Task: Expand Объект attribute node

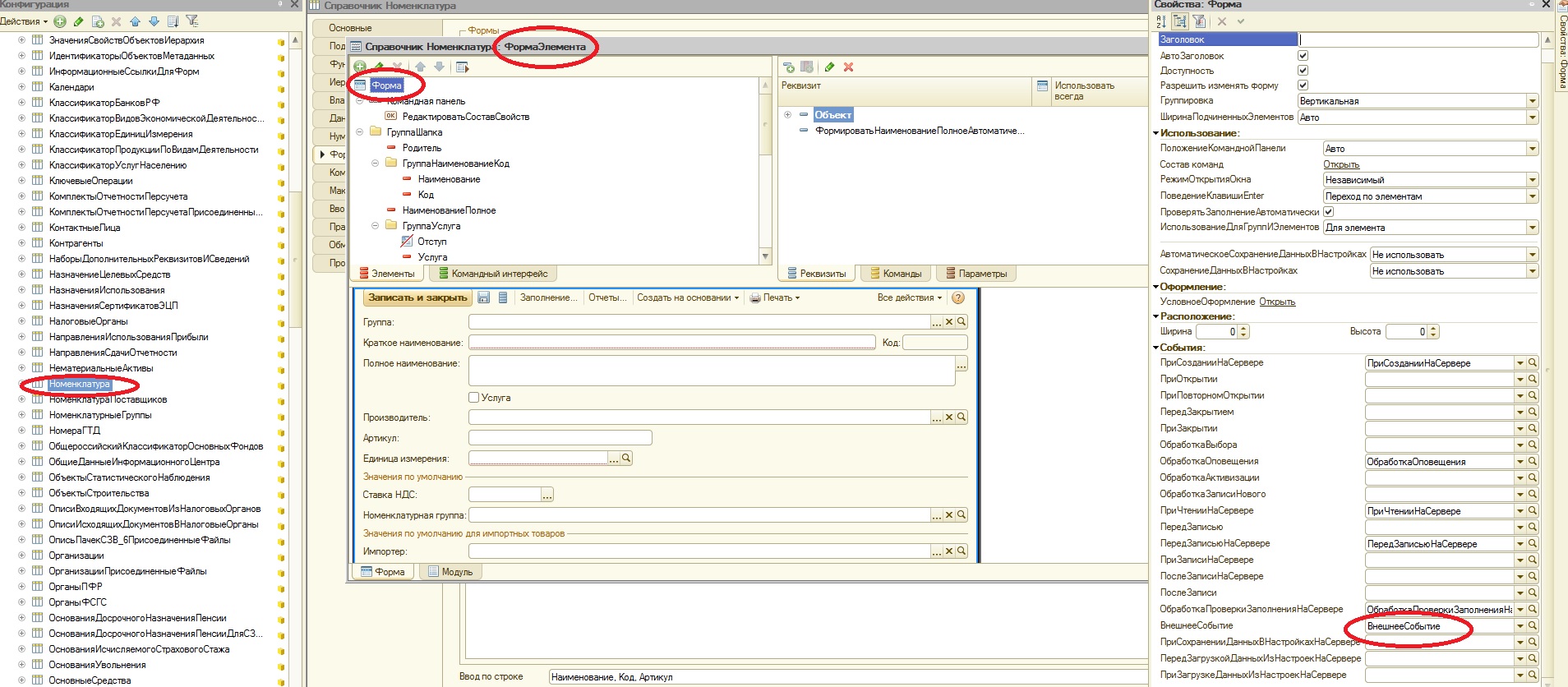Action: pos(787,115)
